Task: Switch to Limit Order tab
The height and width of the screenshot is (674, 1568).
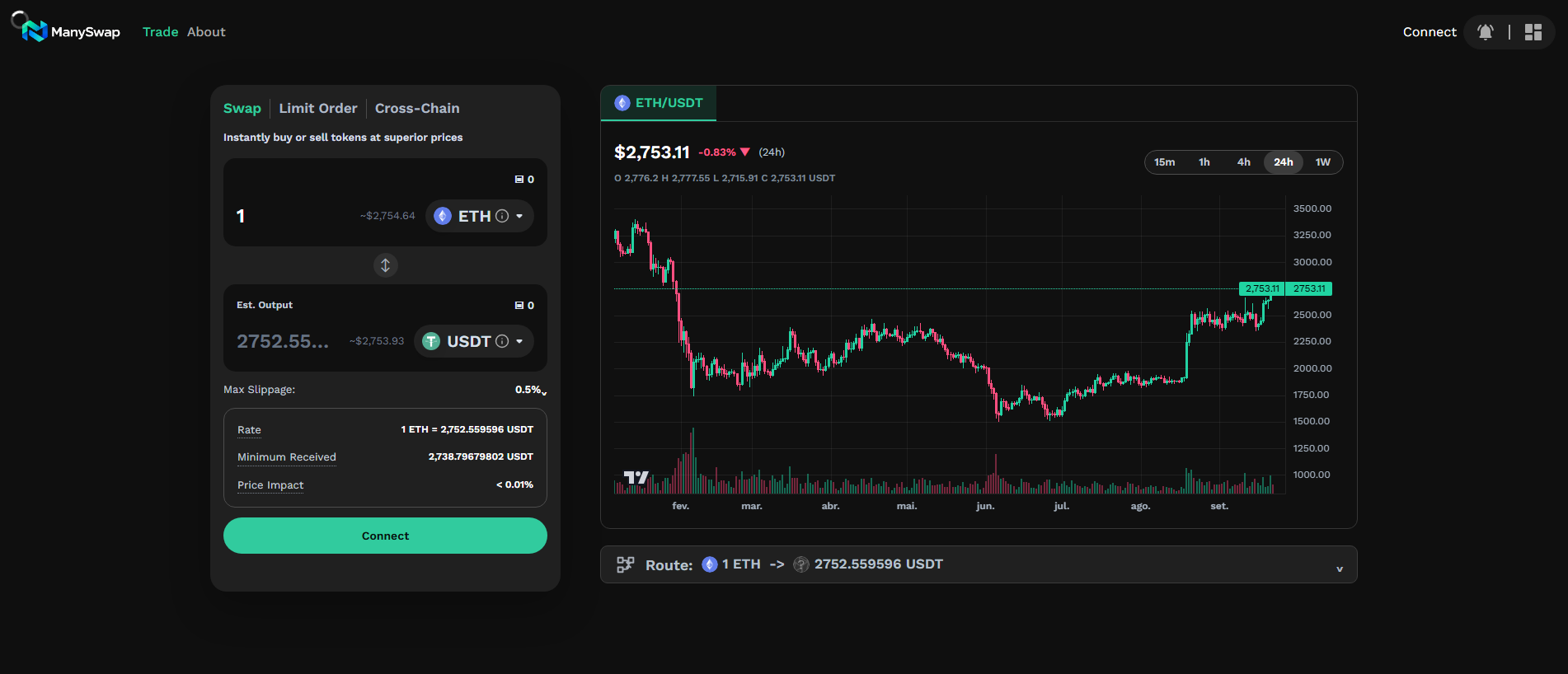Action: pyautogui.click(x=318, y=108)
